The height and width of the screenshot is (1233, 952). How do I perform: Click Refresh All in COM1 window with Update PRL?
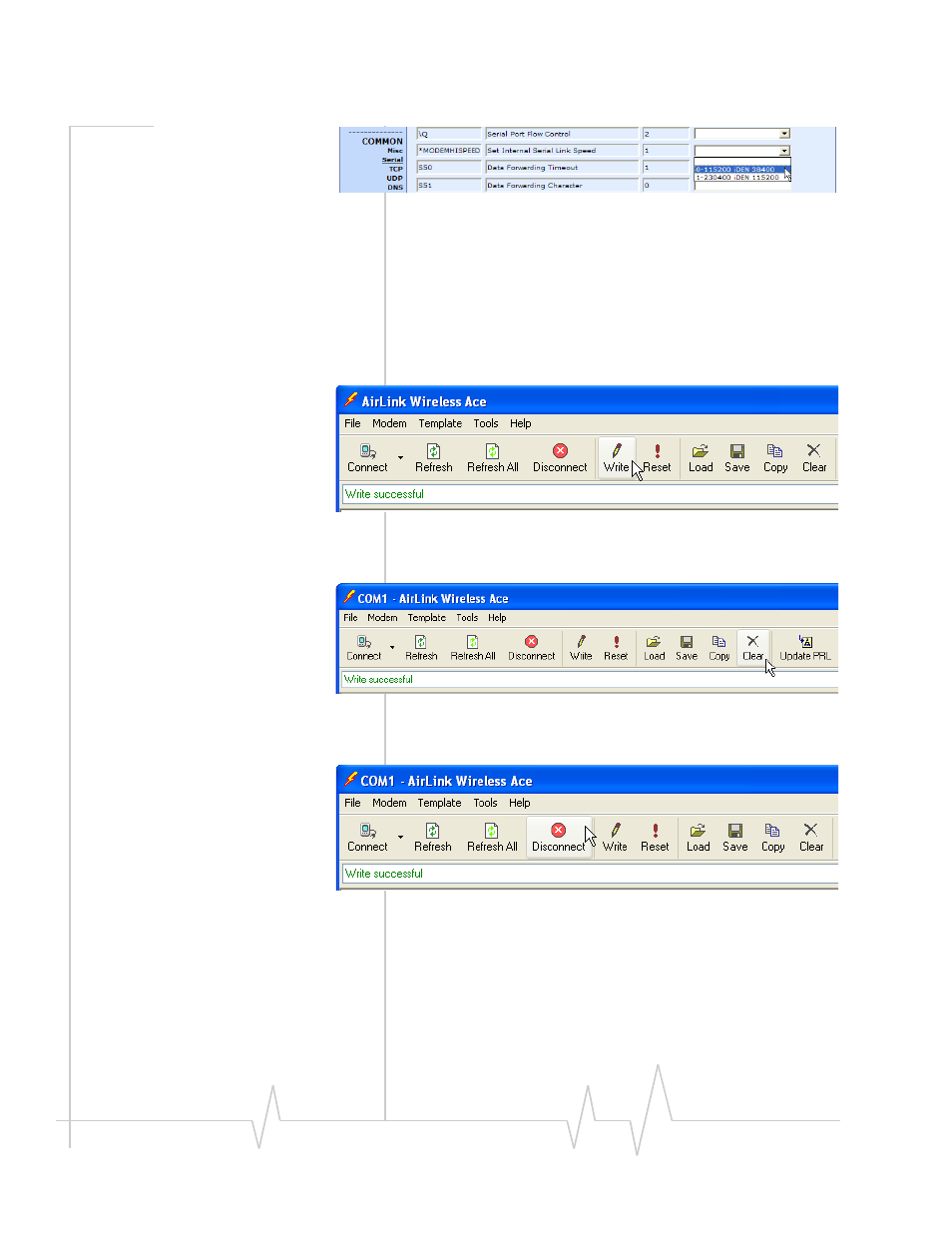473,648
